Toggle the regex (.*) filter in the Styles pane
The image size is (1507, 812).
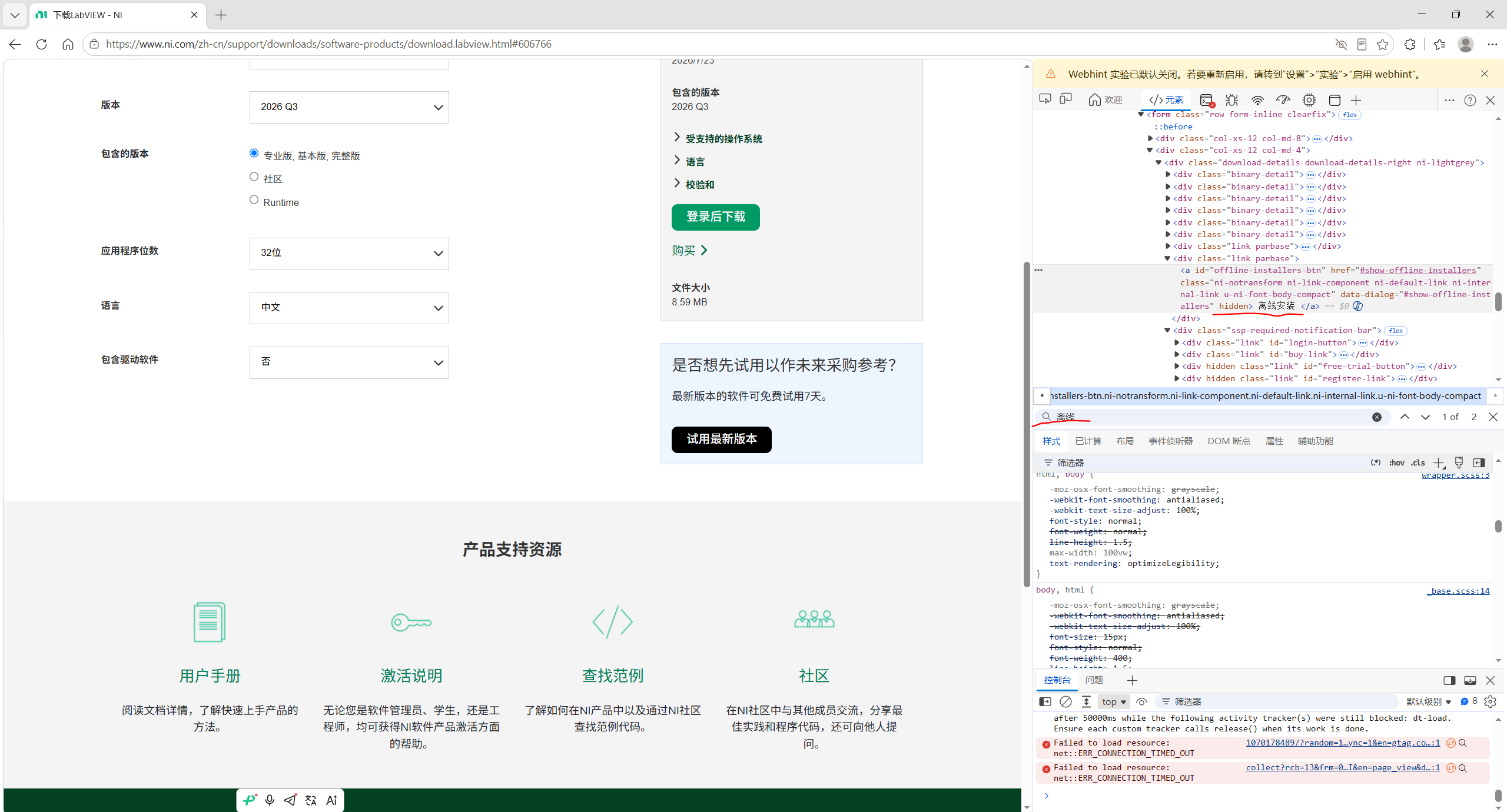[x=1376, y=462]
